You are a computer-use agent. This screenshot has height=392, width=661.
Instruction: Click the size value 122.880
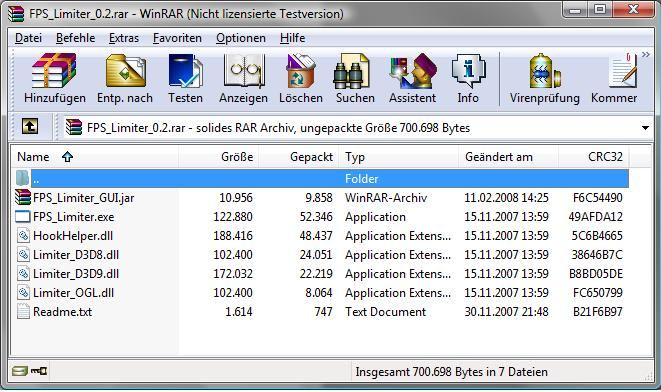coord(233,217)
